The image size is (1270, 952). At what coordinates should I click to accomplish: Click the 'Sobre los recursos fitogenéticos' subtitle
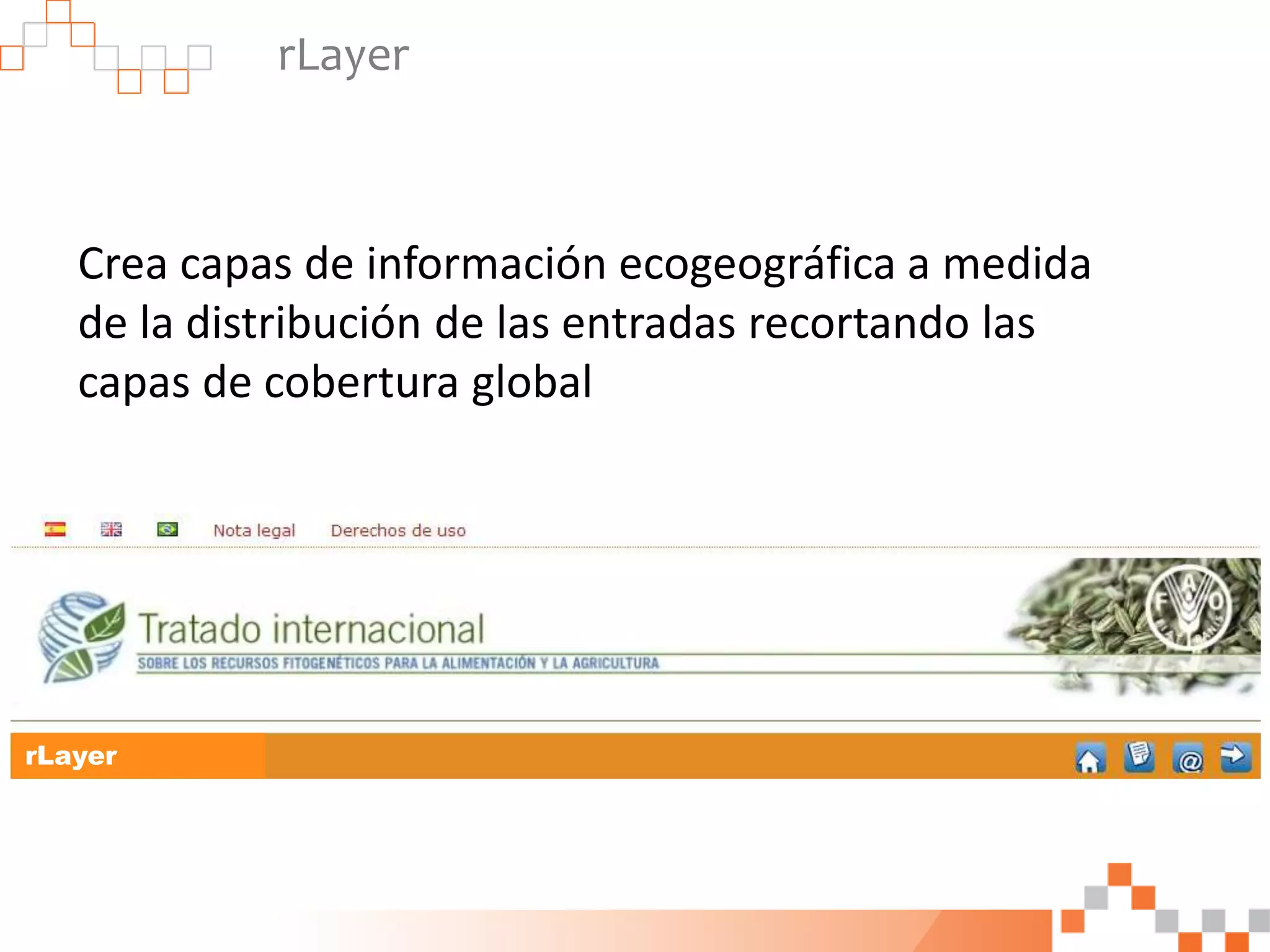(x=398, y=663)
